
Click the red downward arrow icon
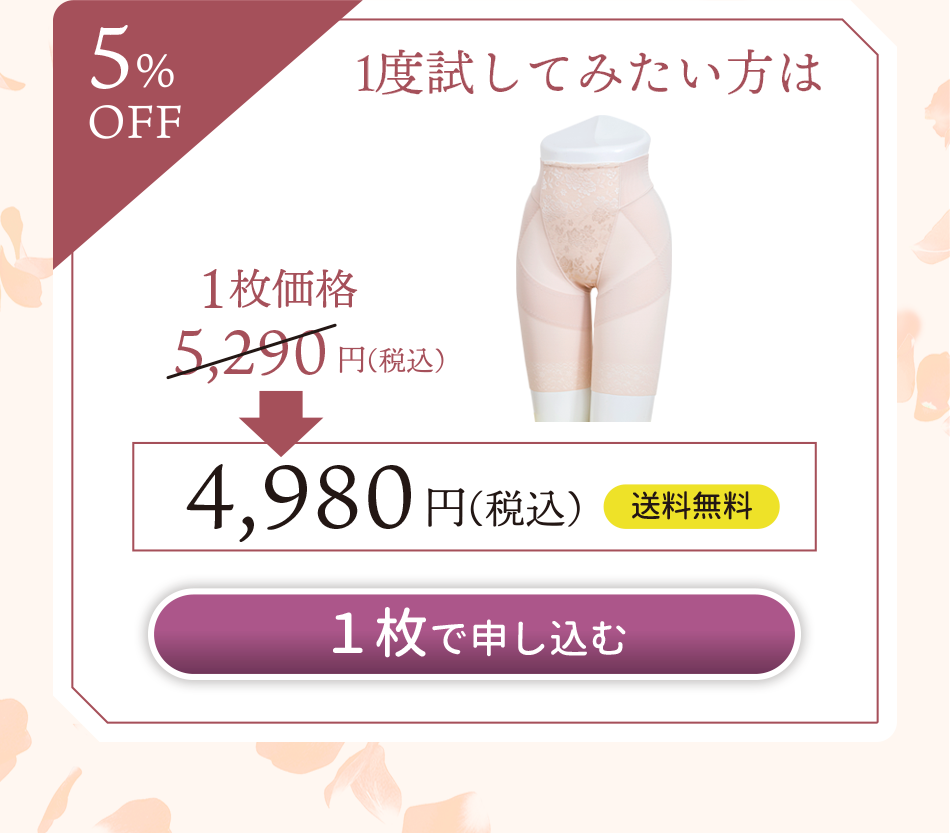tap(281, 423)
